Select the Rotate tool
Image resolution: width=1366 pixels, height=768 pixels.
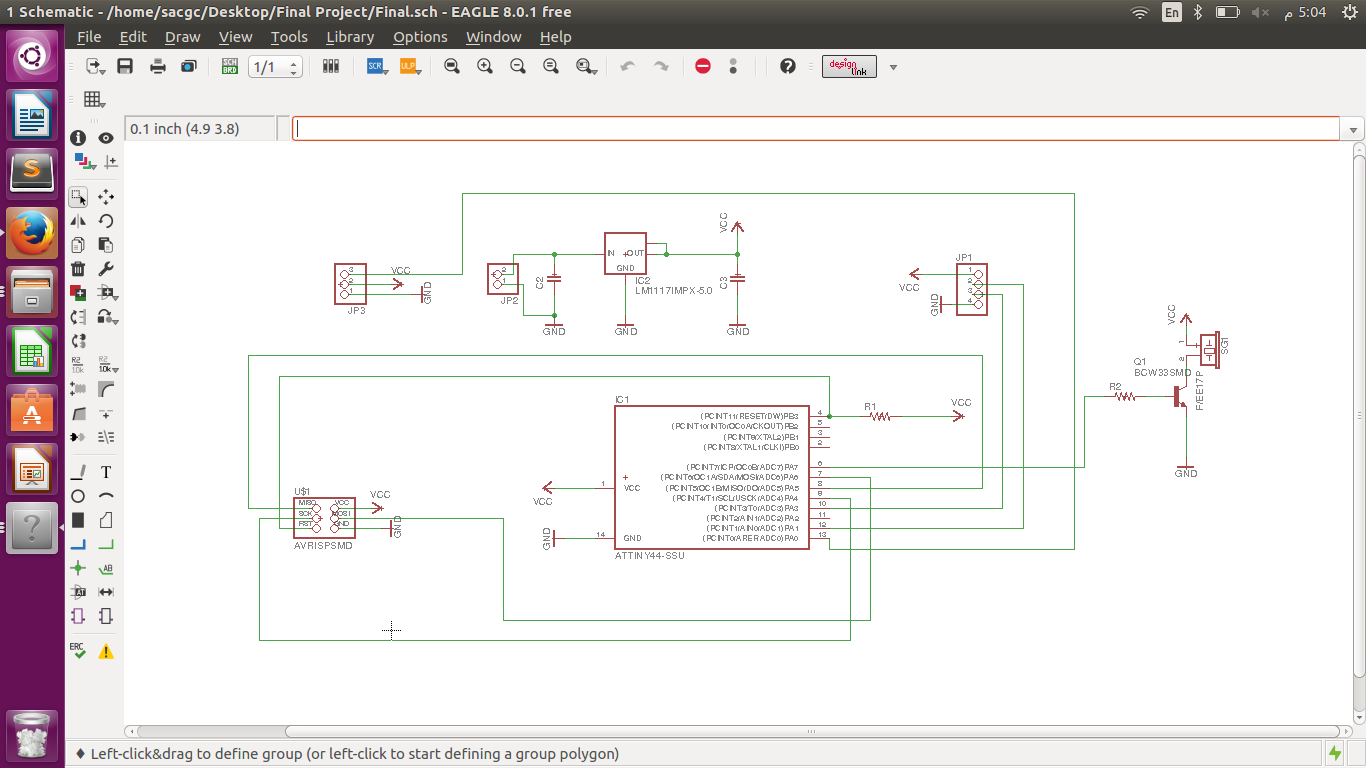tap(106, 221)
